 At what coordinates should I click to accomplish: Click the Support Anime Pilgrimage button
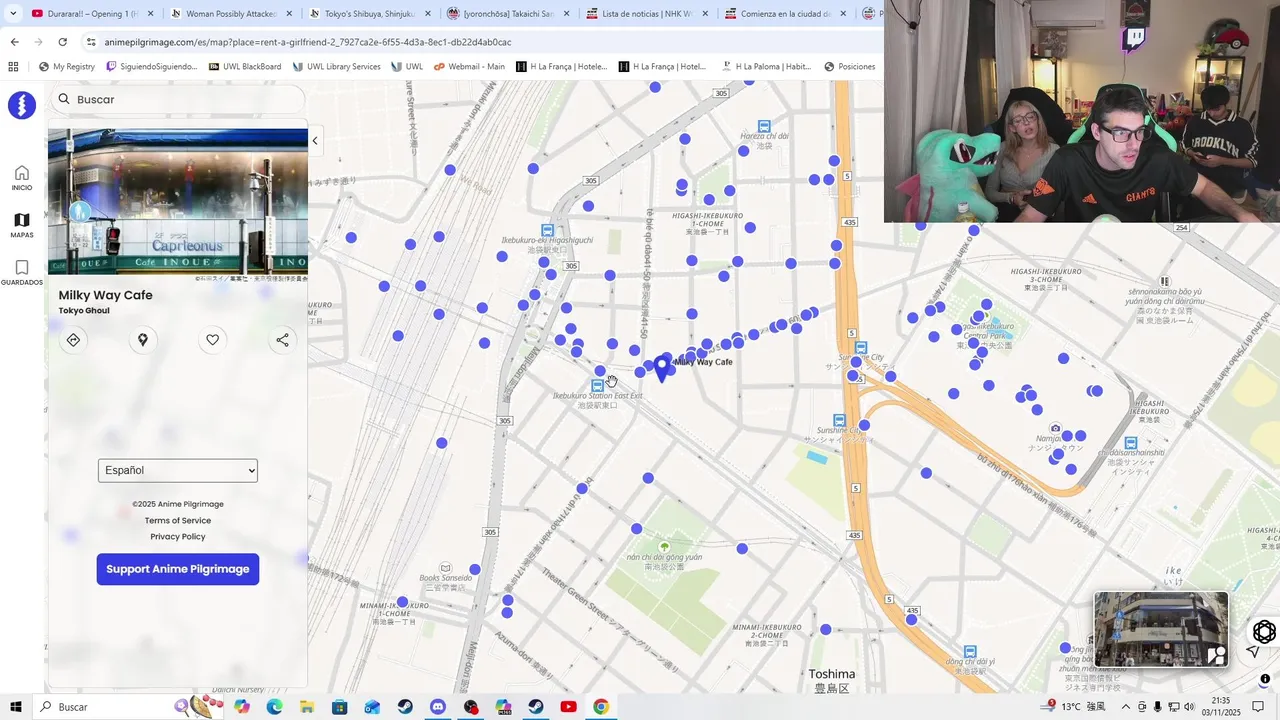click(x=178, y=569)
